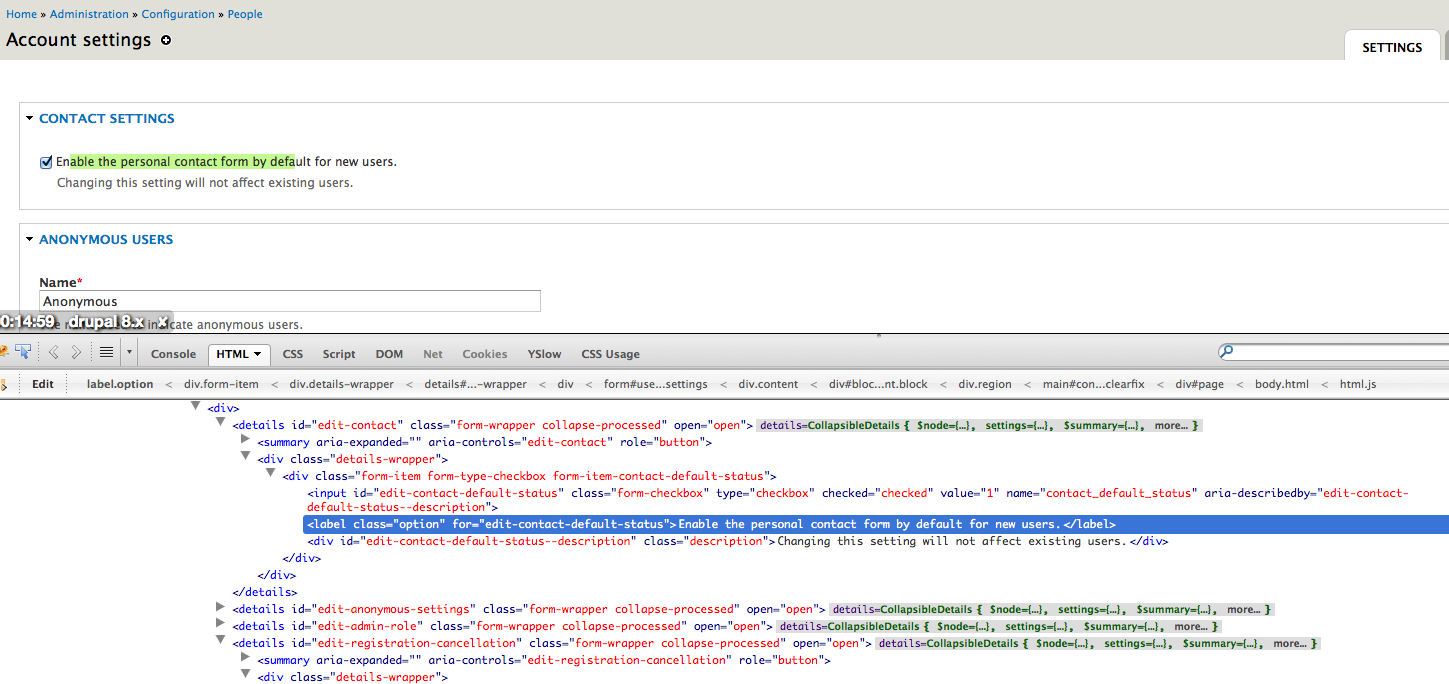Open the HTML tab dropdown arrow
1449x684 pixels.
[256, 354]
